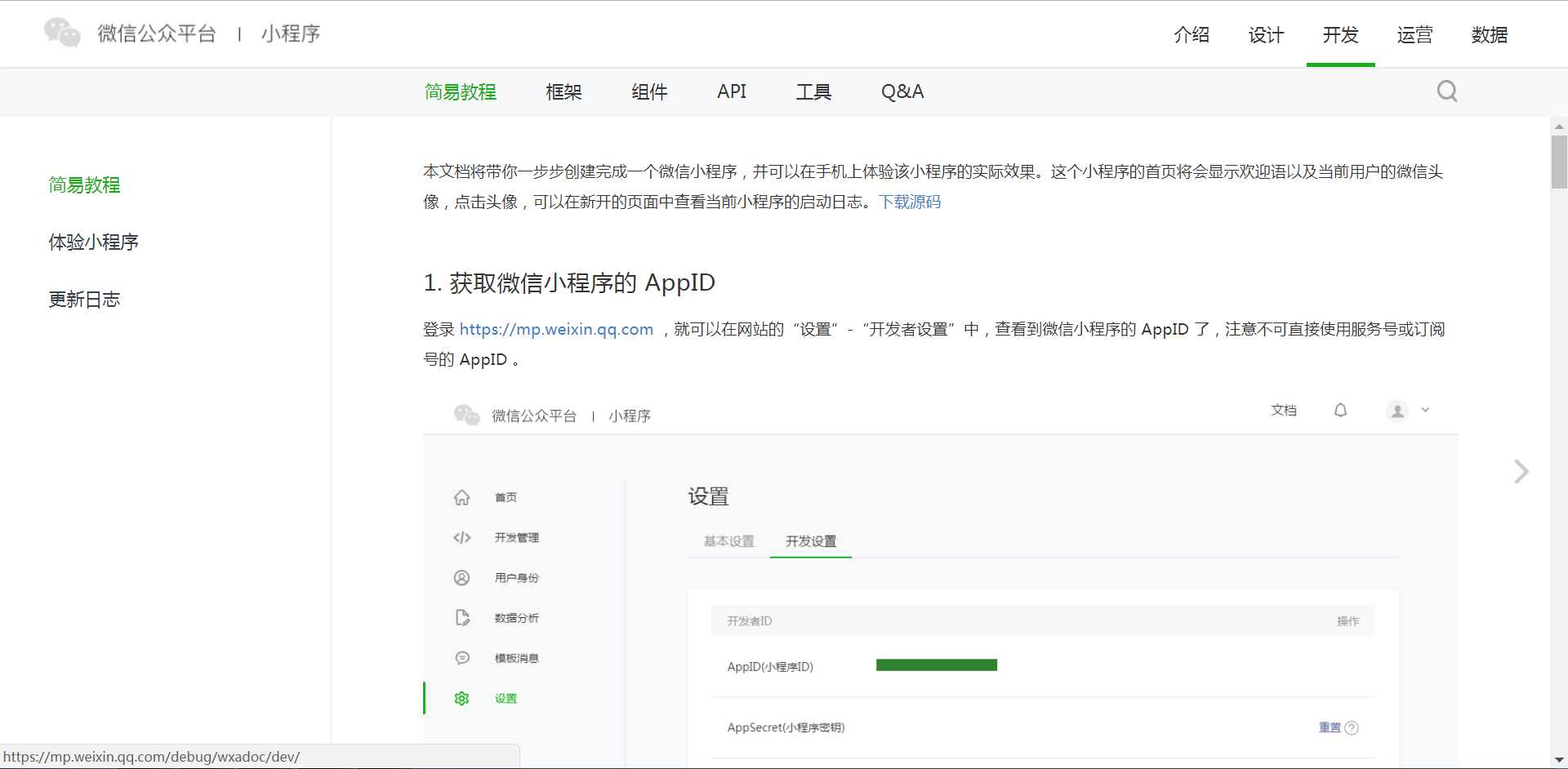Open the notification bell icon
1568x769 pixels.
tap(1339, 410)
